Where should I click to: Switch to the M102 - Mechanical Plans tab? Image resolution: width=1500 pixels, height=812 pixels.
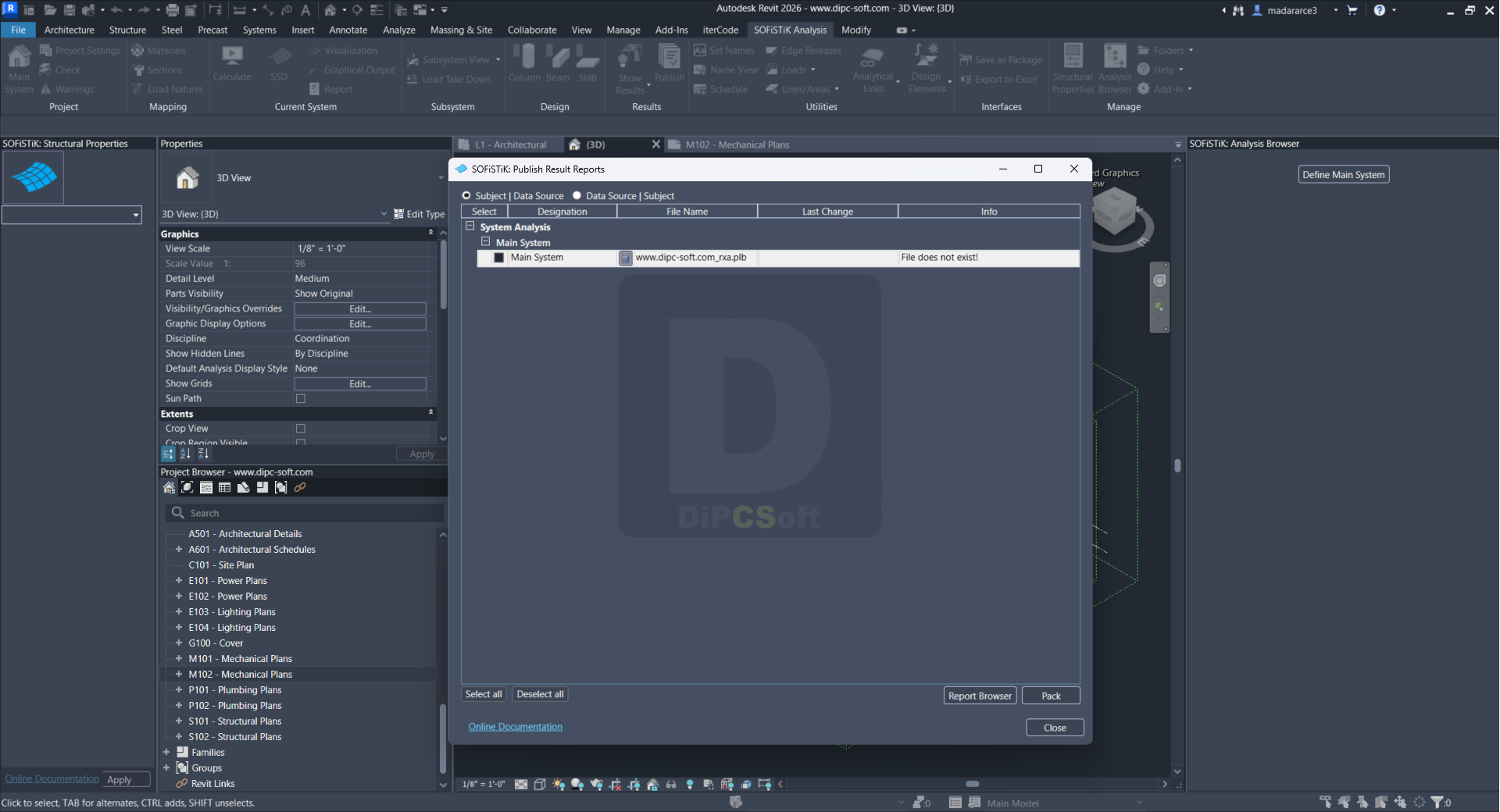tap(737, 144)
